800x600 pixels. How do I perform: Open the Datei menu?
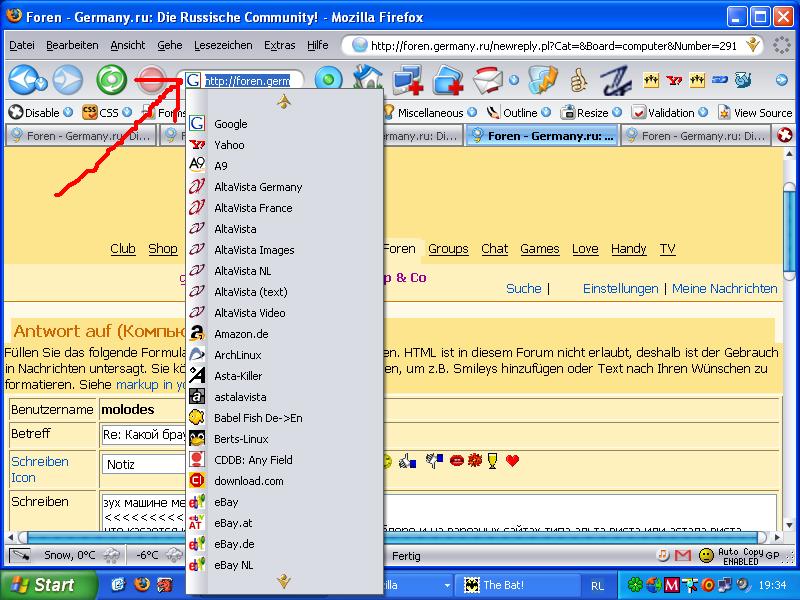pos(22,45)
